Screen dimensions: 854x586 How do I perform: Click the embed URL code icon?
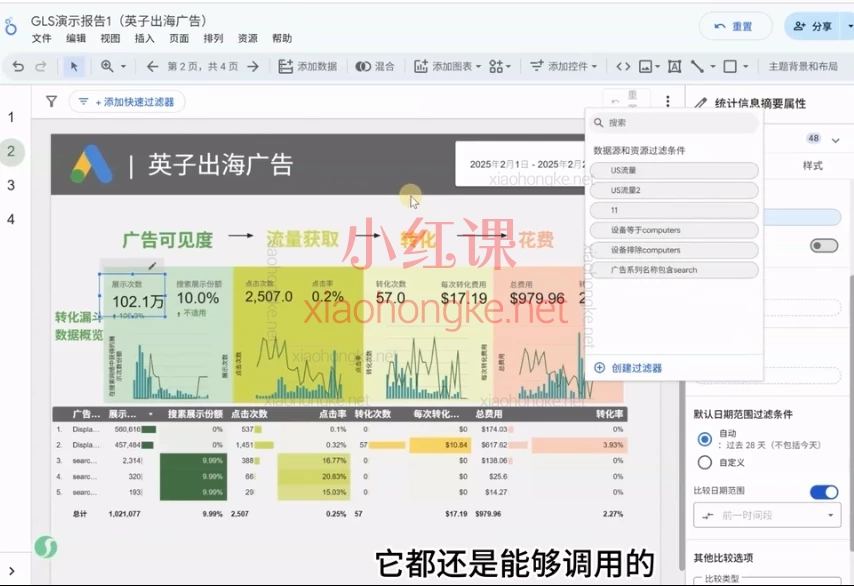(623, 66)
